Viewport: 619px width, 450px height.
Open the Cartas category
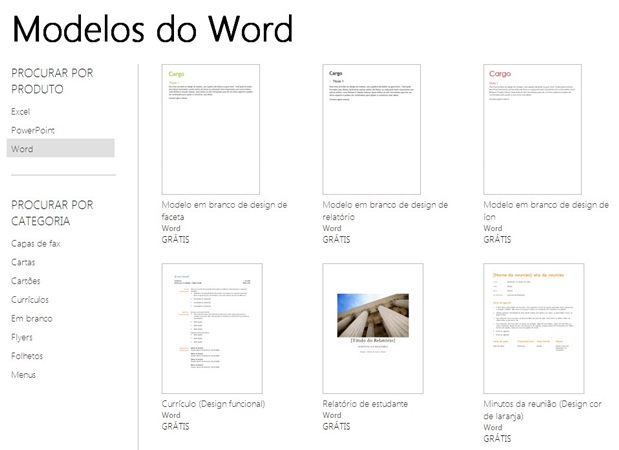[23, 262]
